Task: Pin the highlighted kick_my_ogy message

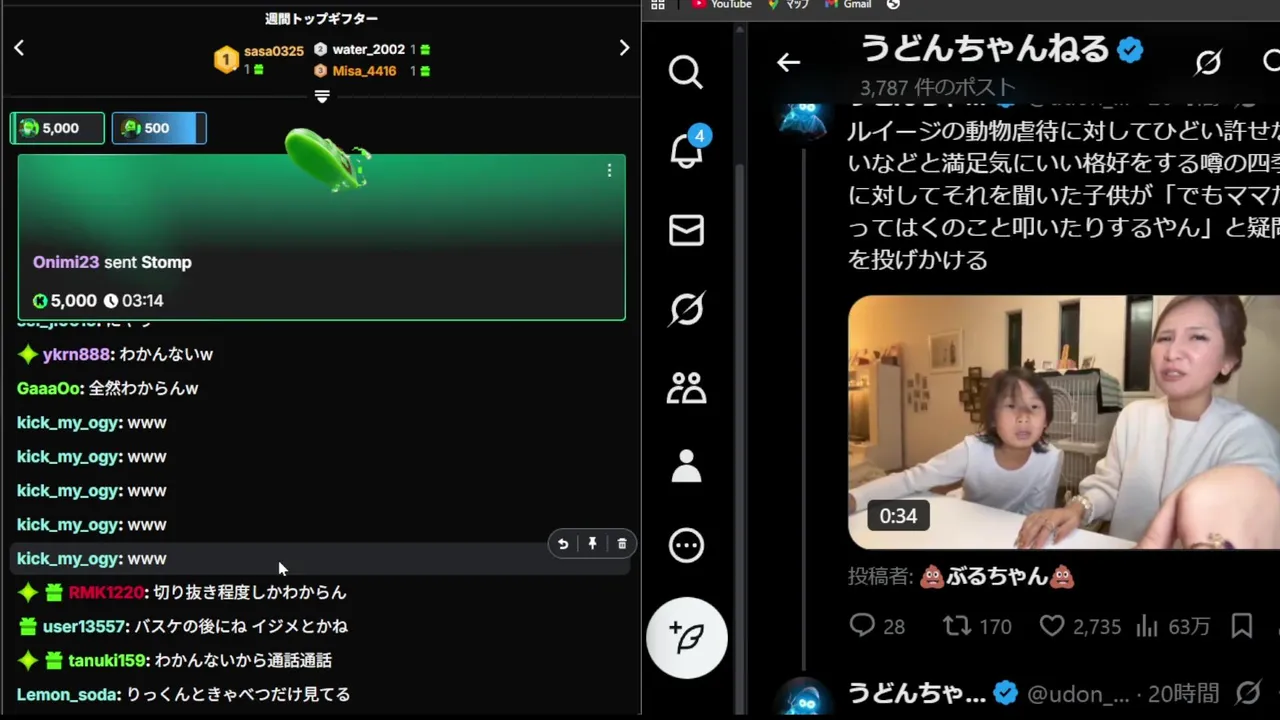Action: (592, 543)
